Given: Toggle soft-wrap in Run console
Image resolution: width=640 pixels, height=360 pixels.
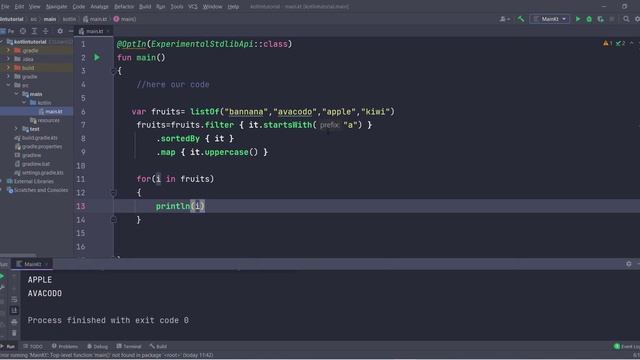Looking at the screenshot, I should (14, 299).
